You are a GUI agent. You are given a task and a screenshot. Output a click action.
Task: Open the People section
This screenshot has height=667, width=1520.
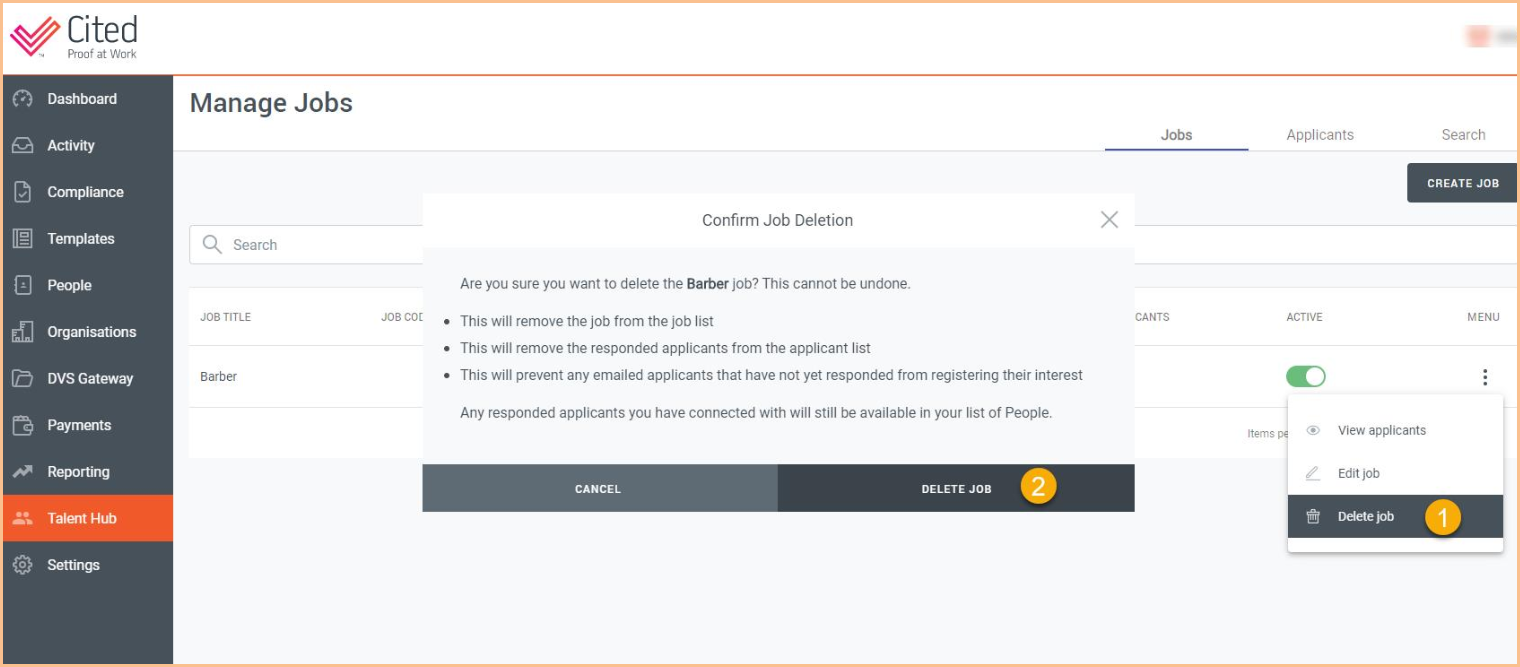tap(68, 285)
